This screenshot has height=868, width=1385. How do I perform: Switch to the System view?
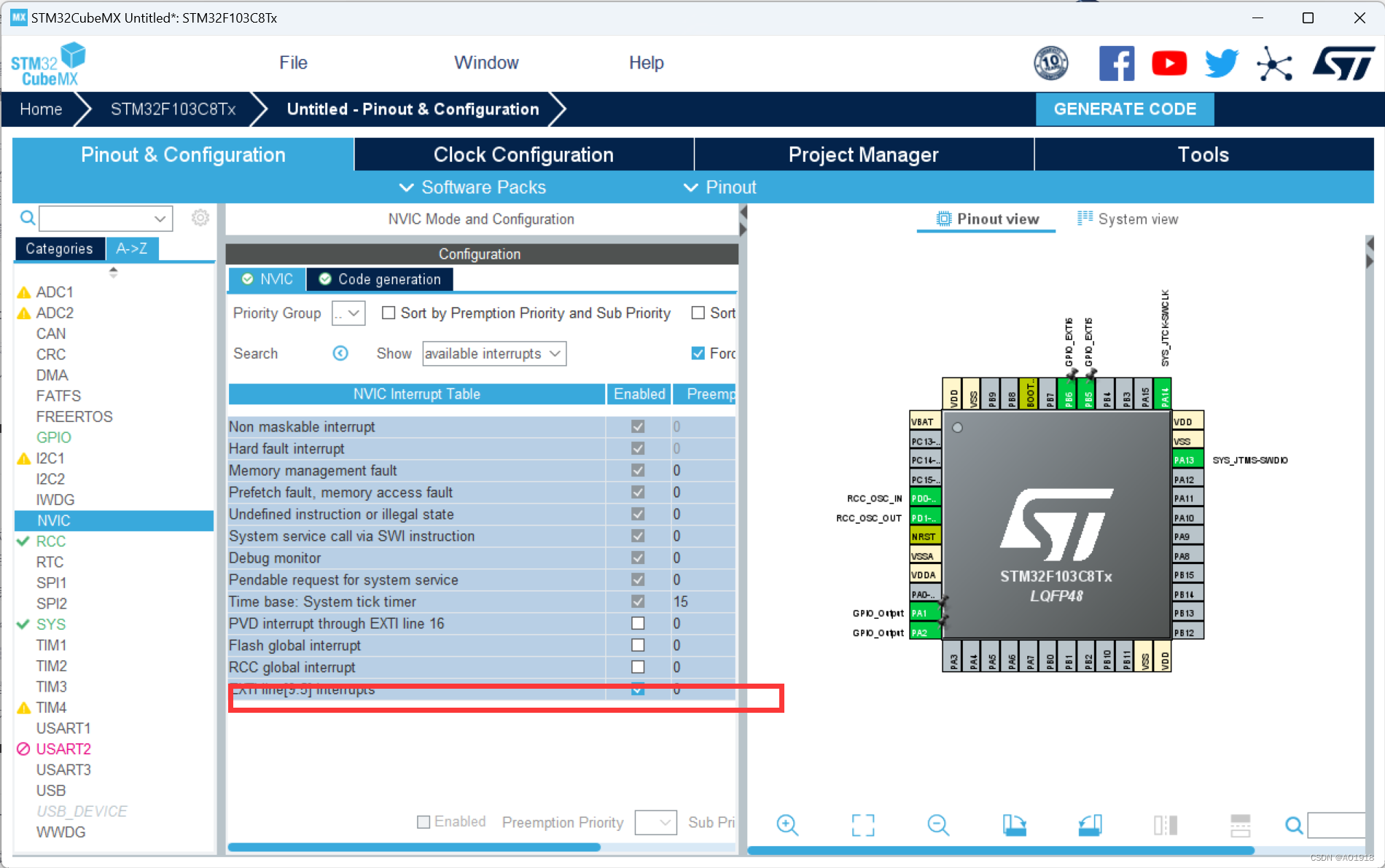pos(1128,219)
